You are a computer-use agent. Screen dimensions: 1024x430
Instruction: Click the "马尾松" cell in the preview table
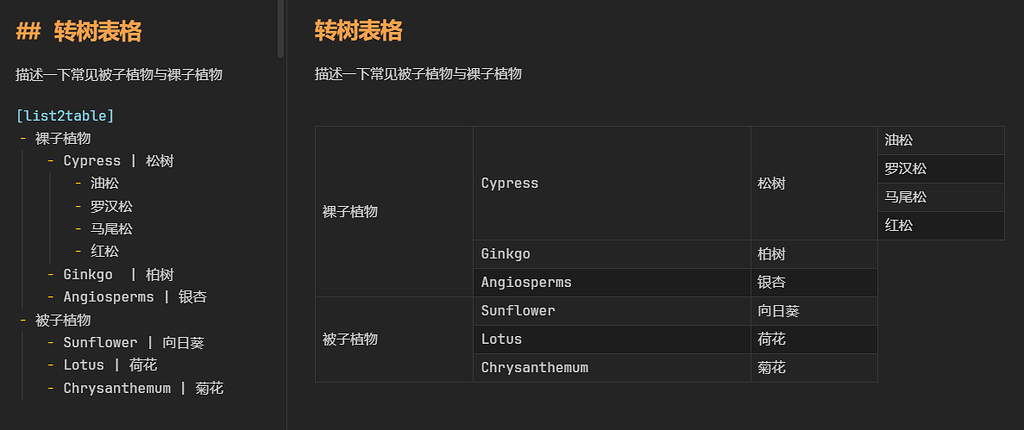905,198
